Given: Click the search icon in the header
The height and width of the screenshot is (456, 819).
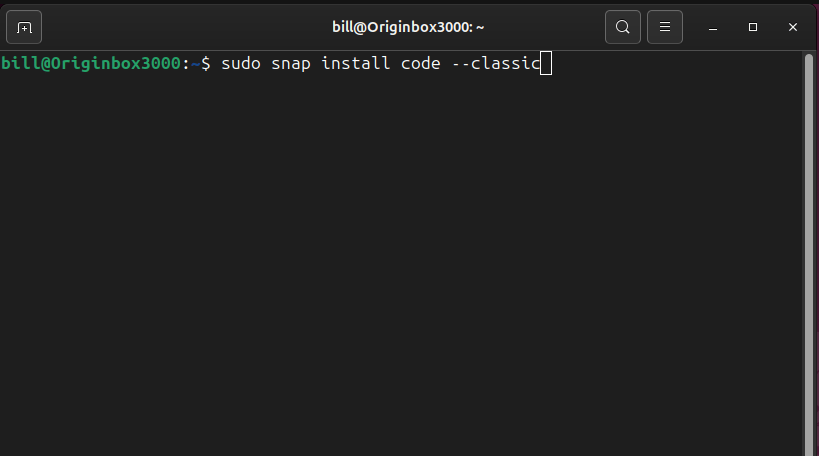Looking at the screenshot, I should point(622,27).
